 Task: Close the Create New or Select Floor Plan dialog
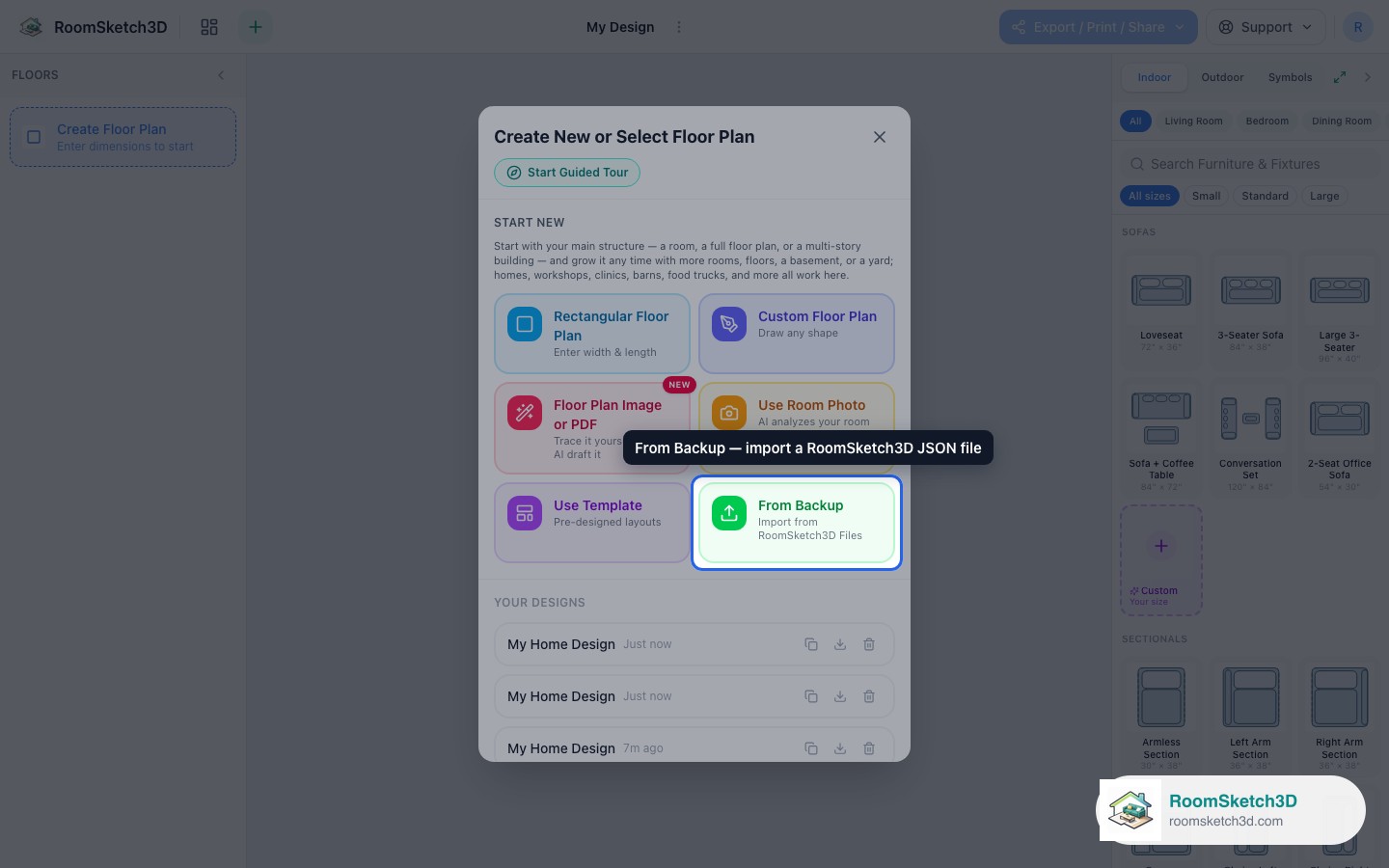coord(880,137)
